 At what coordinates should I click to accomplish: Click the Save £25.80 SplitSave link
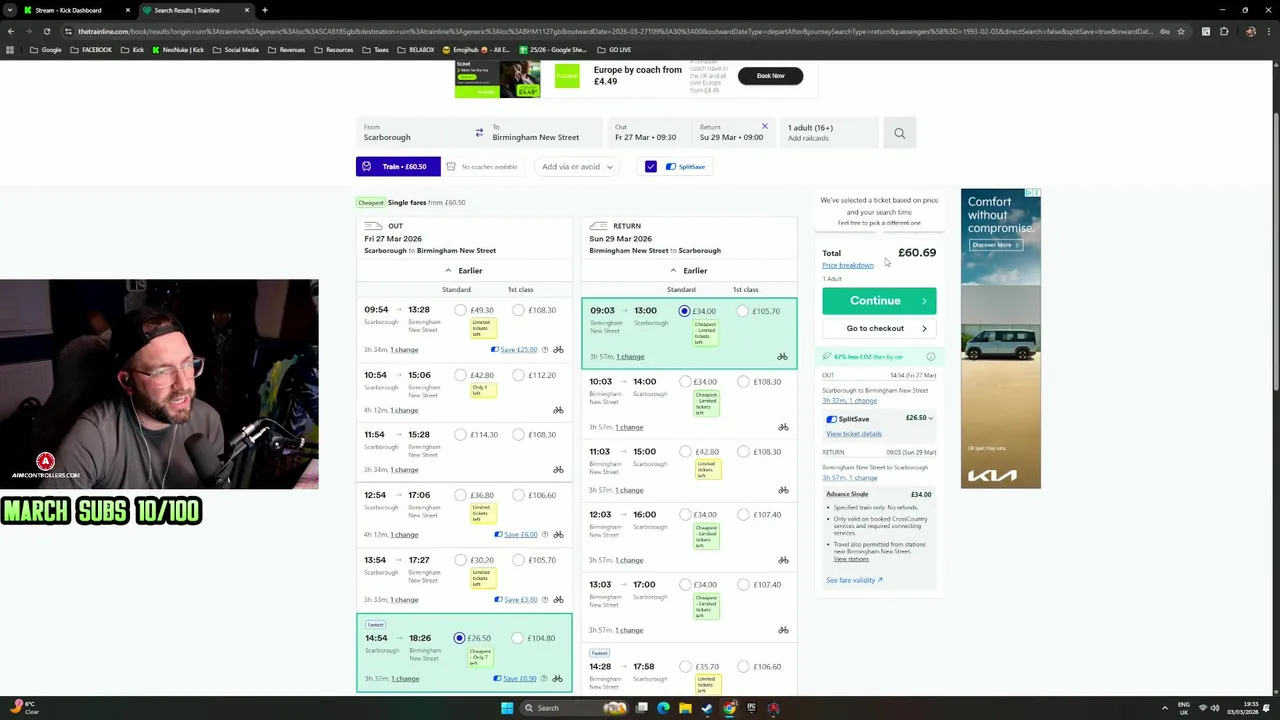519,350
